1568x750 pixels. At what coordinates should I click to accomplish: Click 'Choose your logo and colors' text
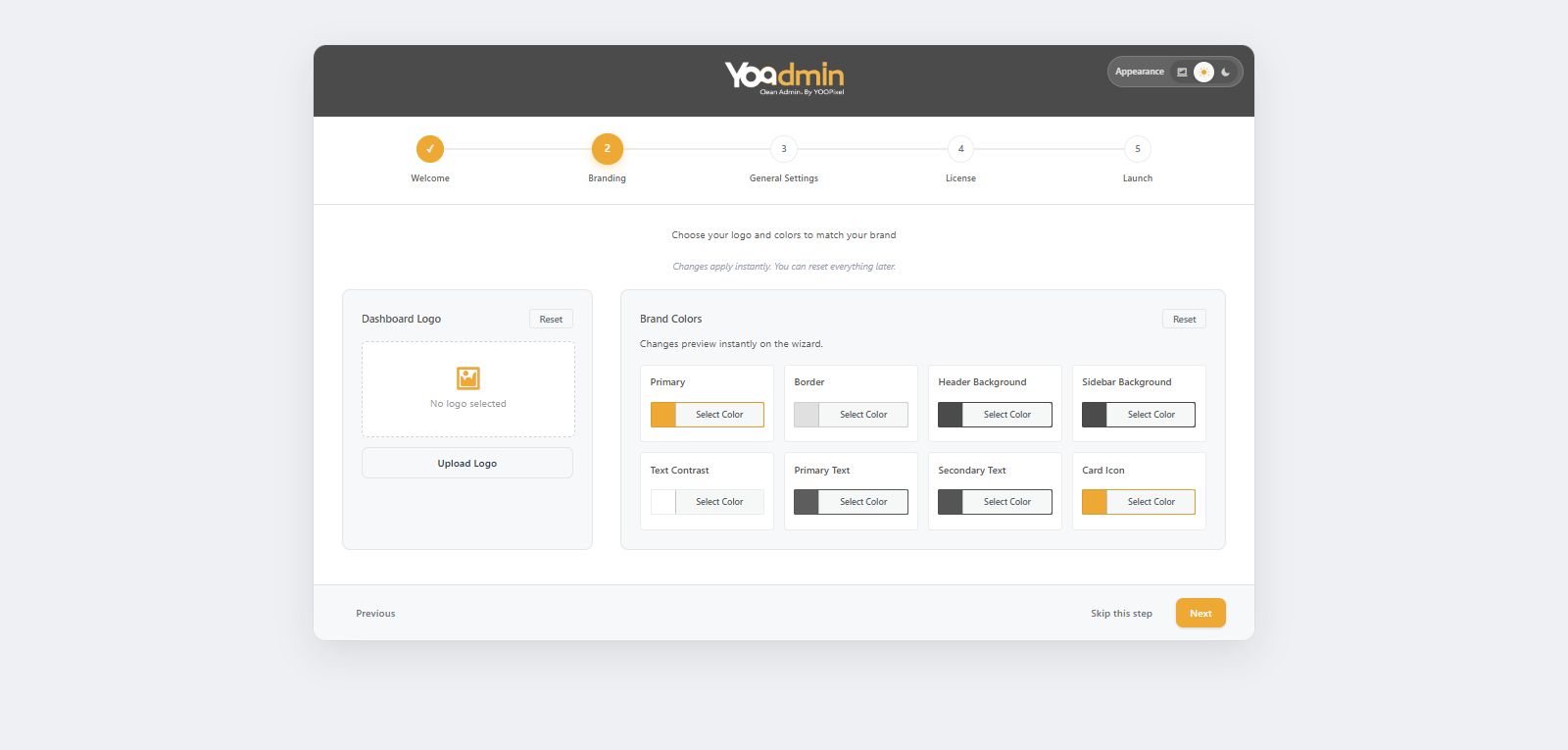pyautogui.click(x=784, y=235)
